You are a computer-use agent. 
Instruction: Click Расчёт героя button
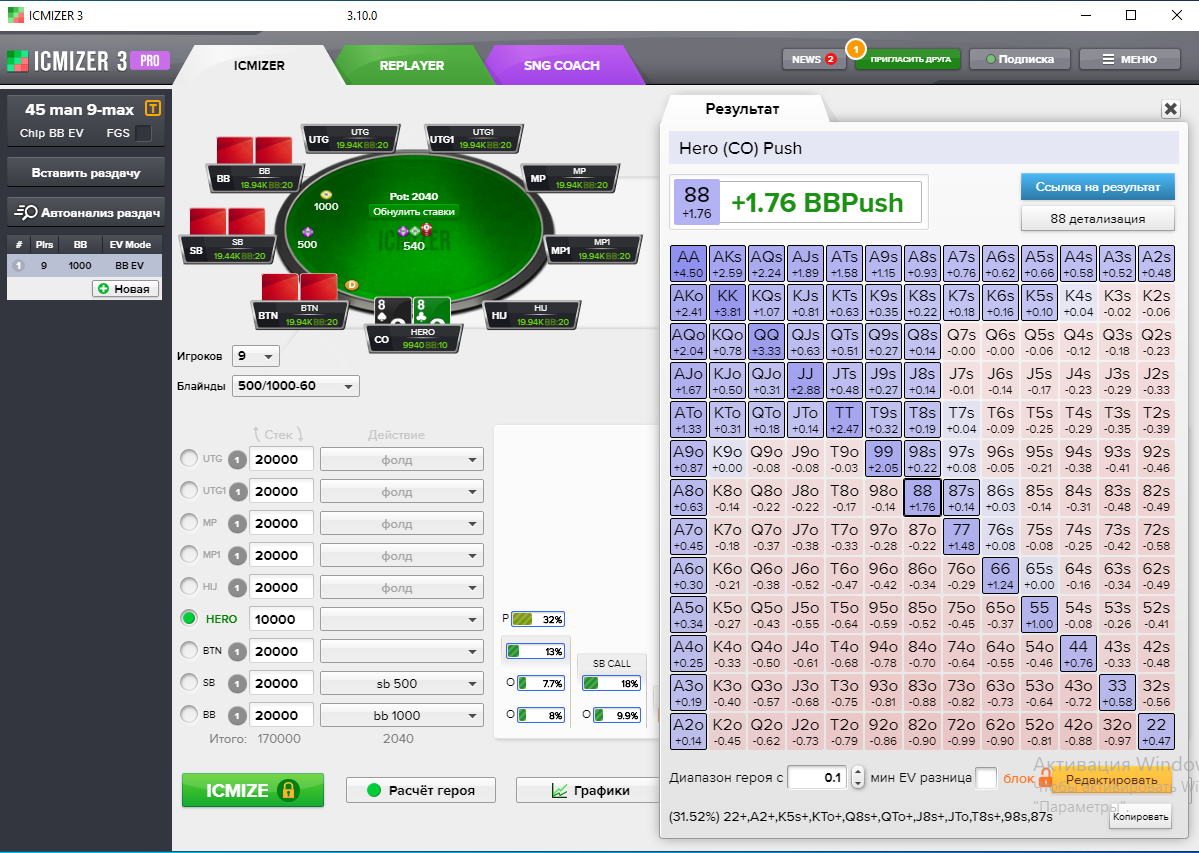(x=421, y=790)
